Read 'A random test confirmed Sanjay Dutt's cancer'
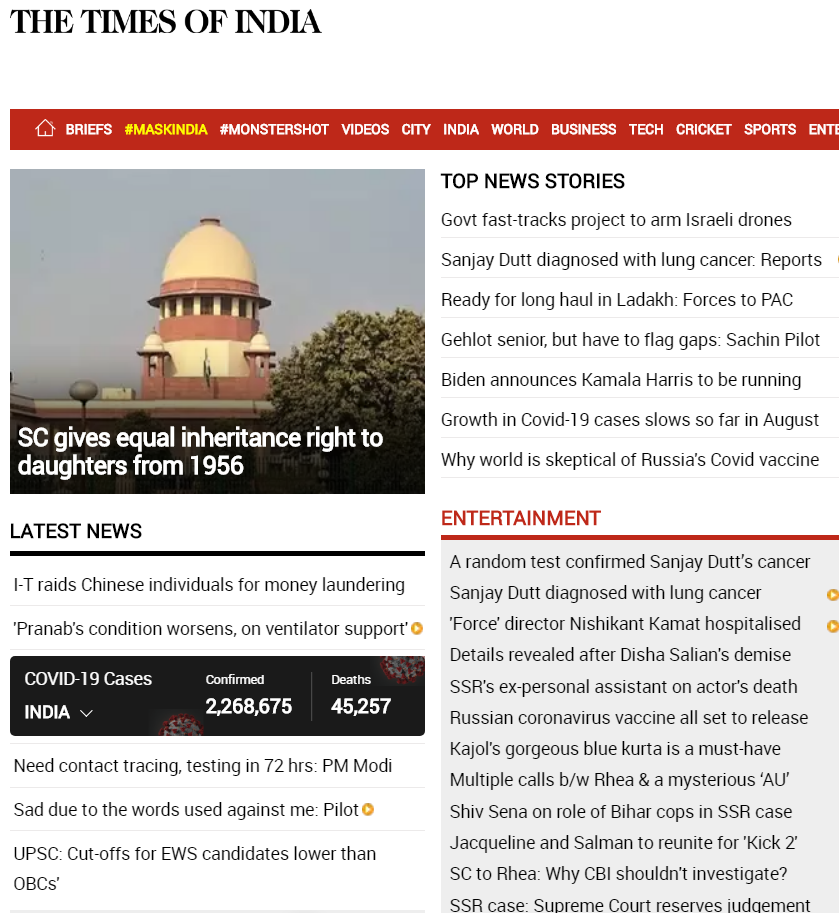This screenshot has width=839, height=913. click(x=629, y=562)
